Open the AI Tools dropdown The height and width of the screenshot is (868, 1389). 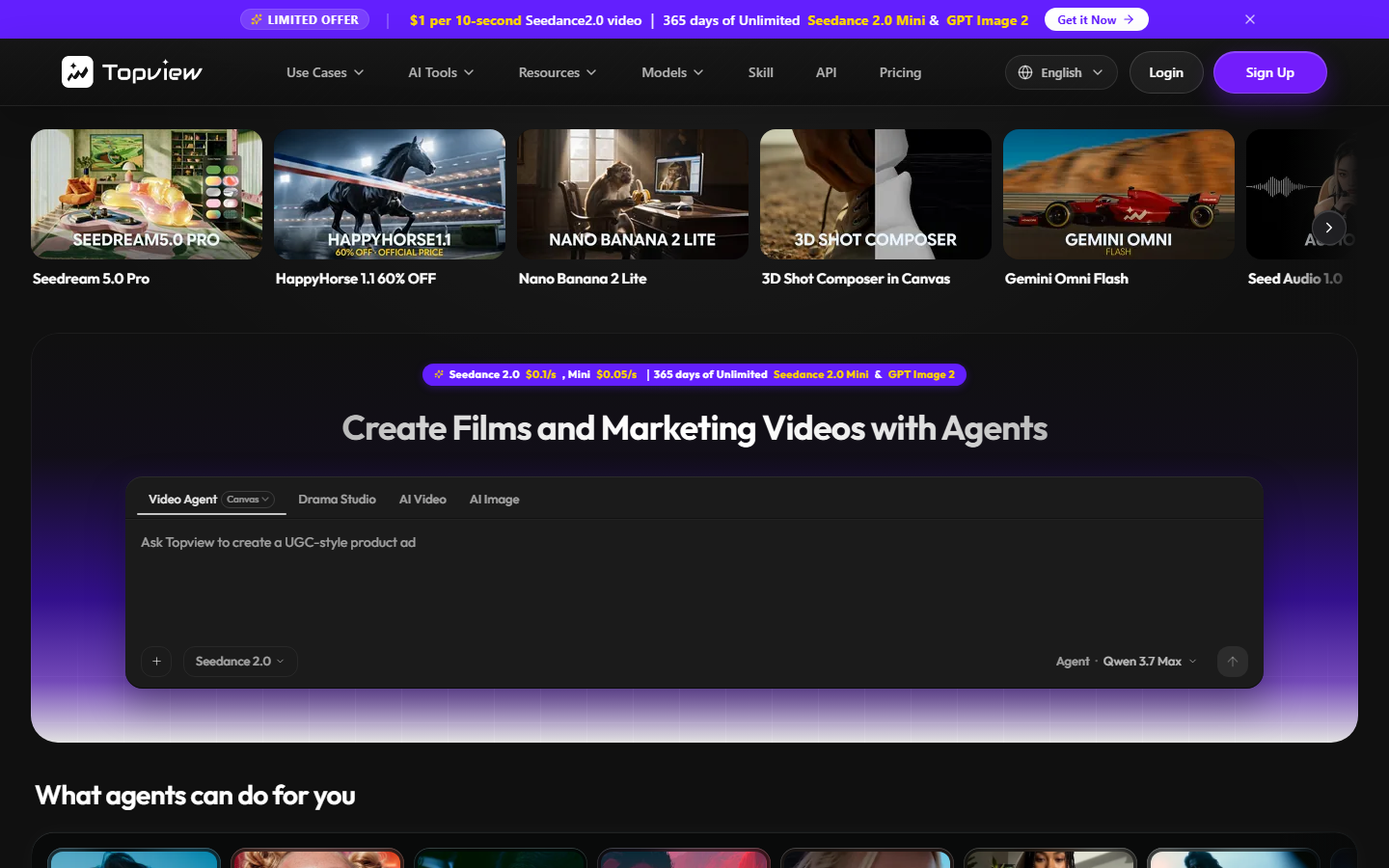[441, 72]
